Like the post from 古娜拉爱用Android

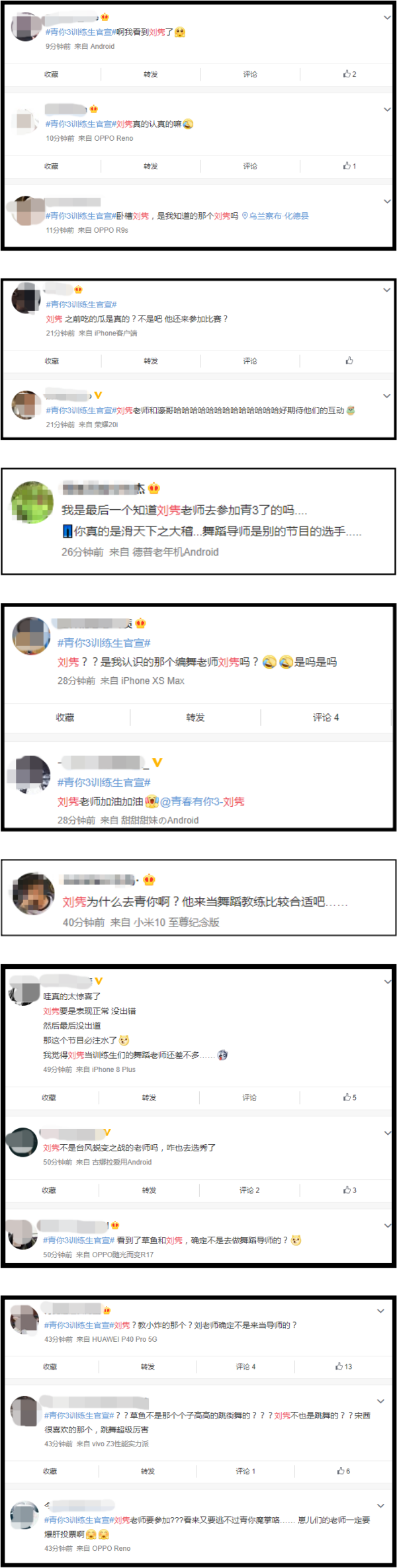click(x=349, y=1190)
